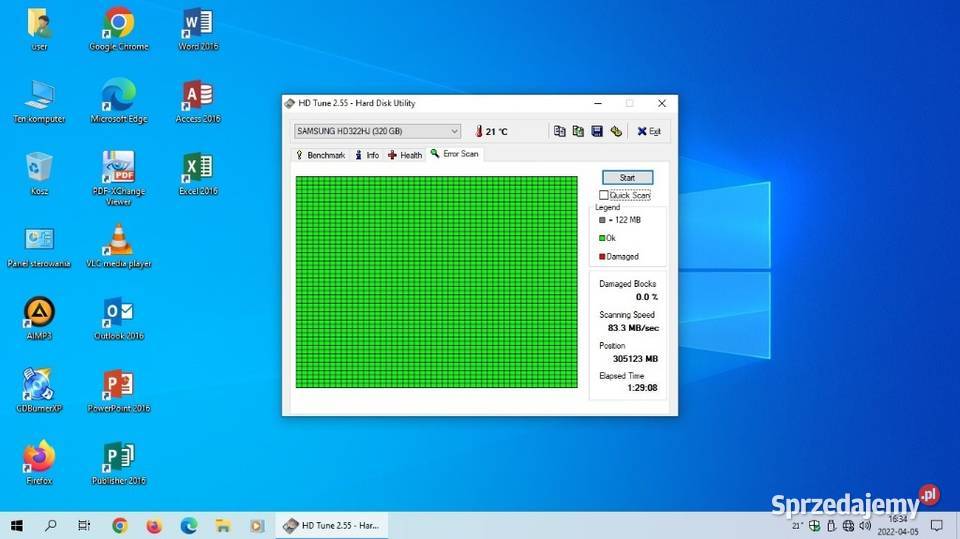Open the taskbar clock showing 16:34
This screenshot has height=539, width=960.
(898, 526)
